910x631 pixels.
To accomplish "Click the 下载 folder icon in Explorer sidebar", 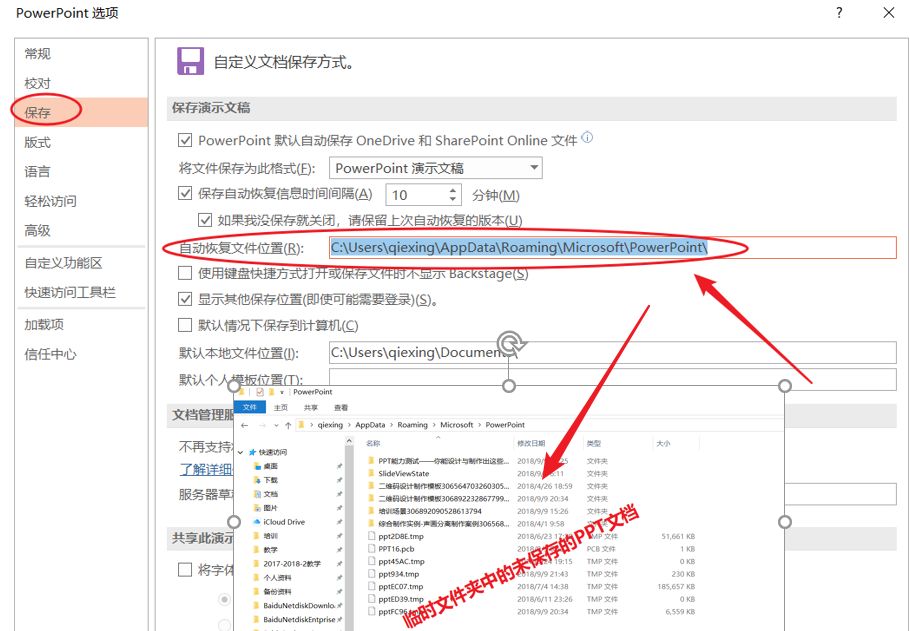I will (258, 480).
